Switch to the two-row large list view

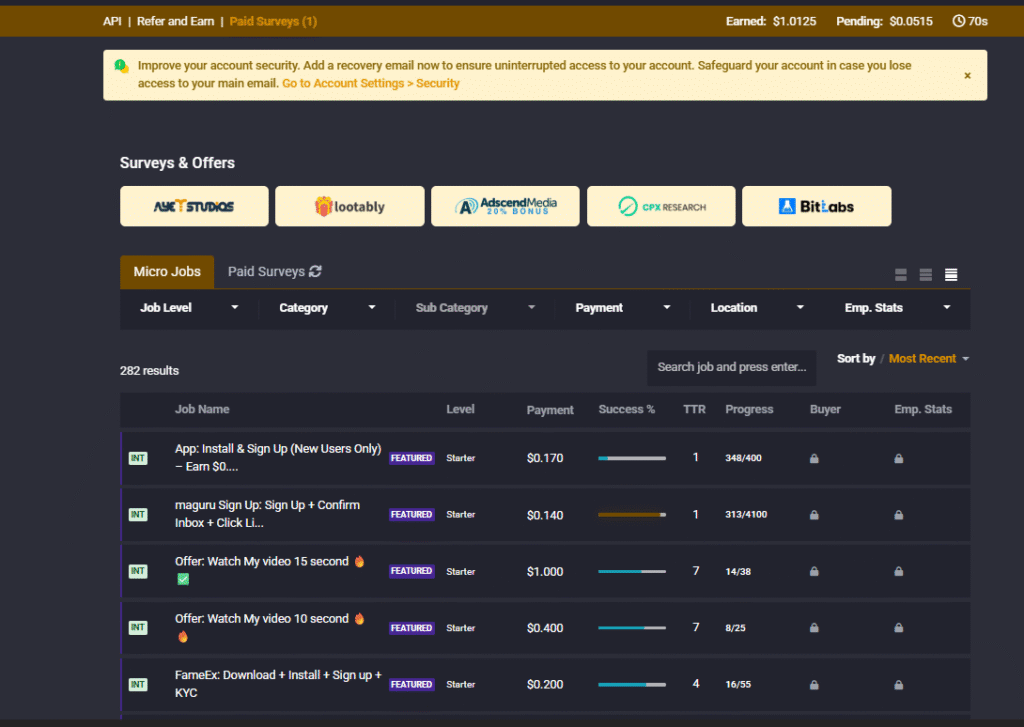(901, 275)
